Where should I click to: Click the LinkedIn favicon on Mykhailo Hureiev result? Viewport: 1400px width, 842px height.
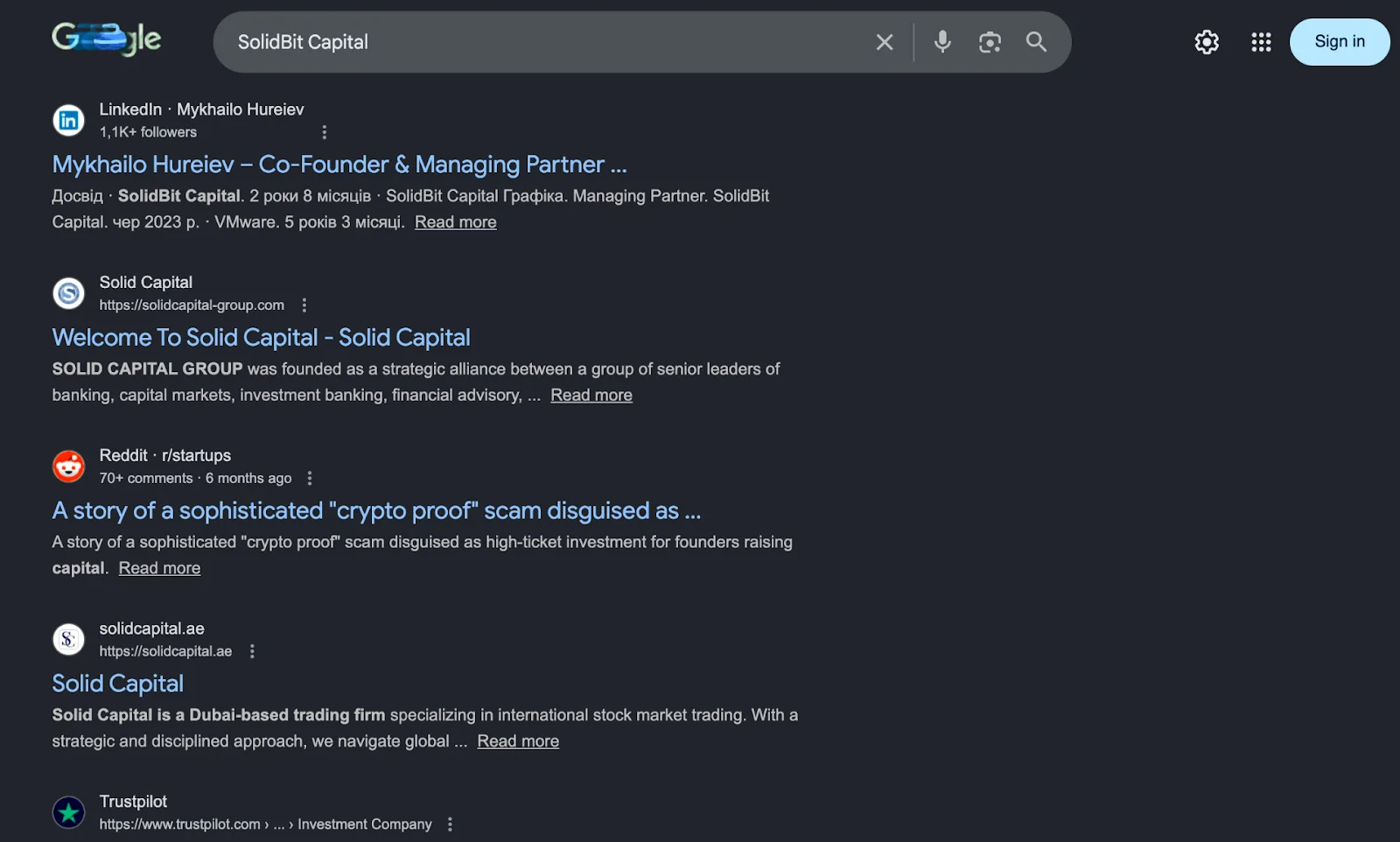point(68,120)
